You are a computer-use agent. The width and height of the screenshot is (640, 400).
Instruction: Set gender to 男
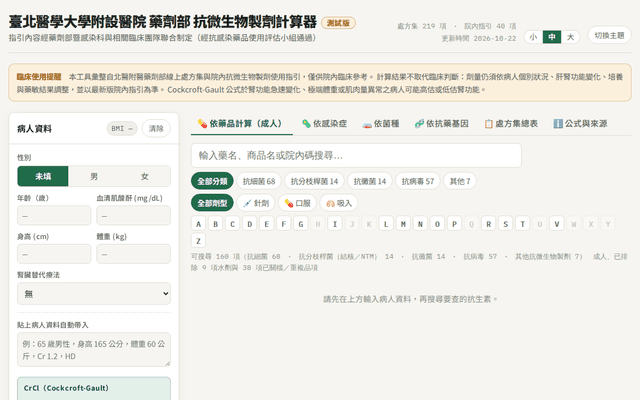click(x=94, y=176)
